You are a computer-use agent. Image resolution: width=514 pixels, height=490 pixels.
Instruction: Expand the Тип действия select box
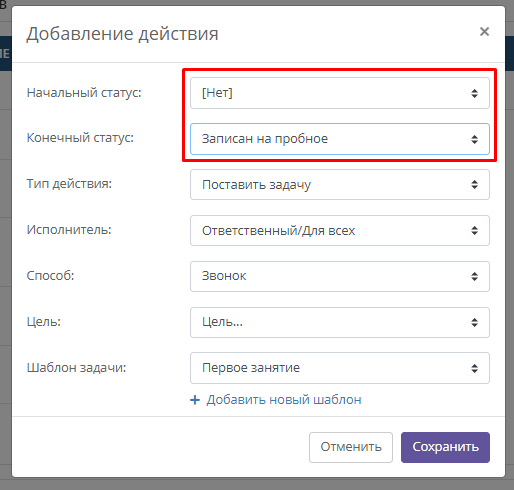coord(340,185)
